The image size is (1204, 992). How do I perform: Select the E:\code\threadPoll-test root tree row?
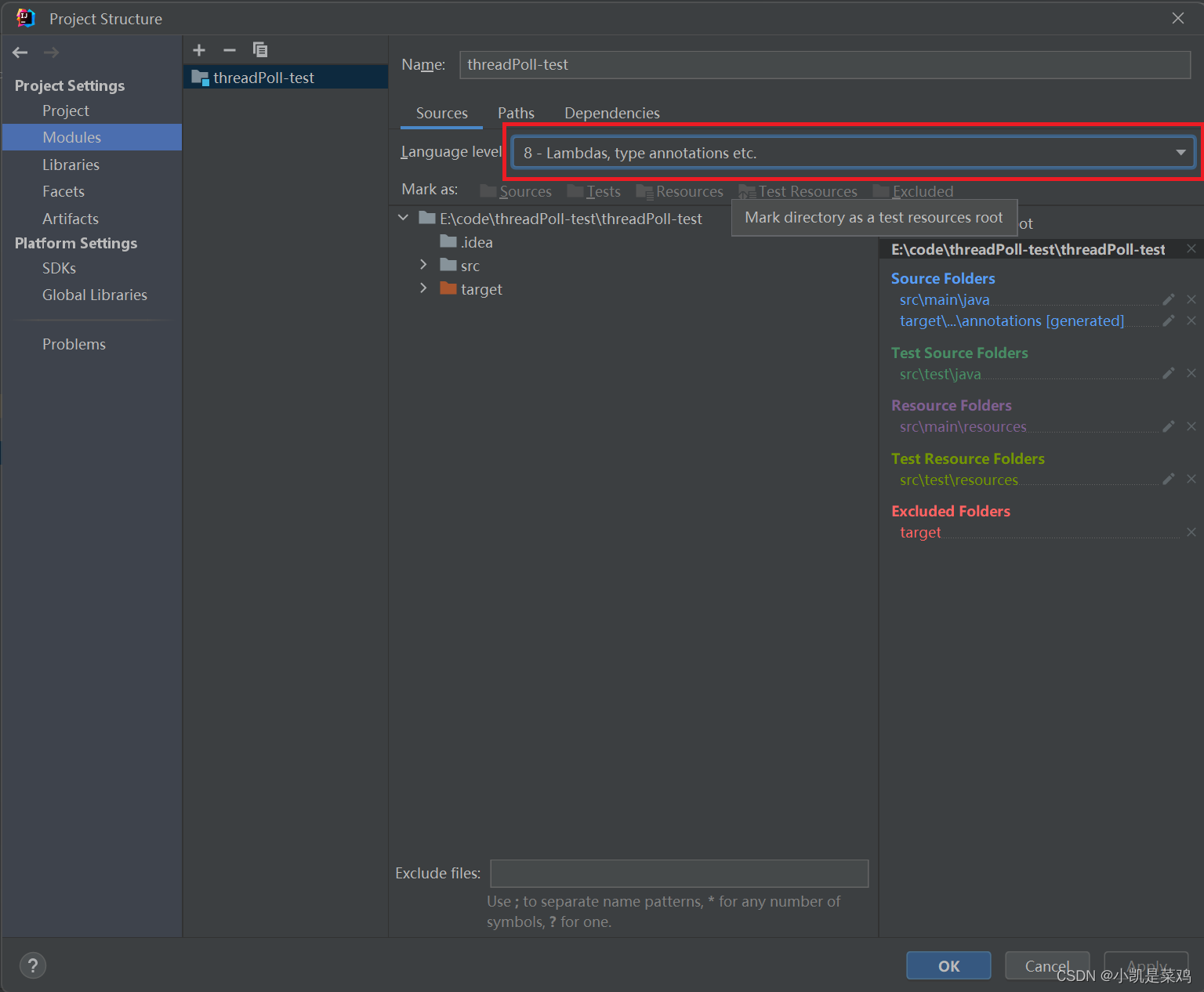(x=560, y=219)
